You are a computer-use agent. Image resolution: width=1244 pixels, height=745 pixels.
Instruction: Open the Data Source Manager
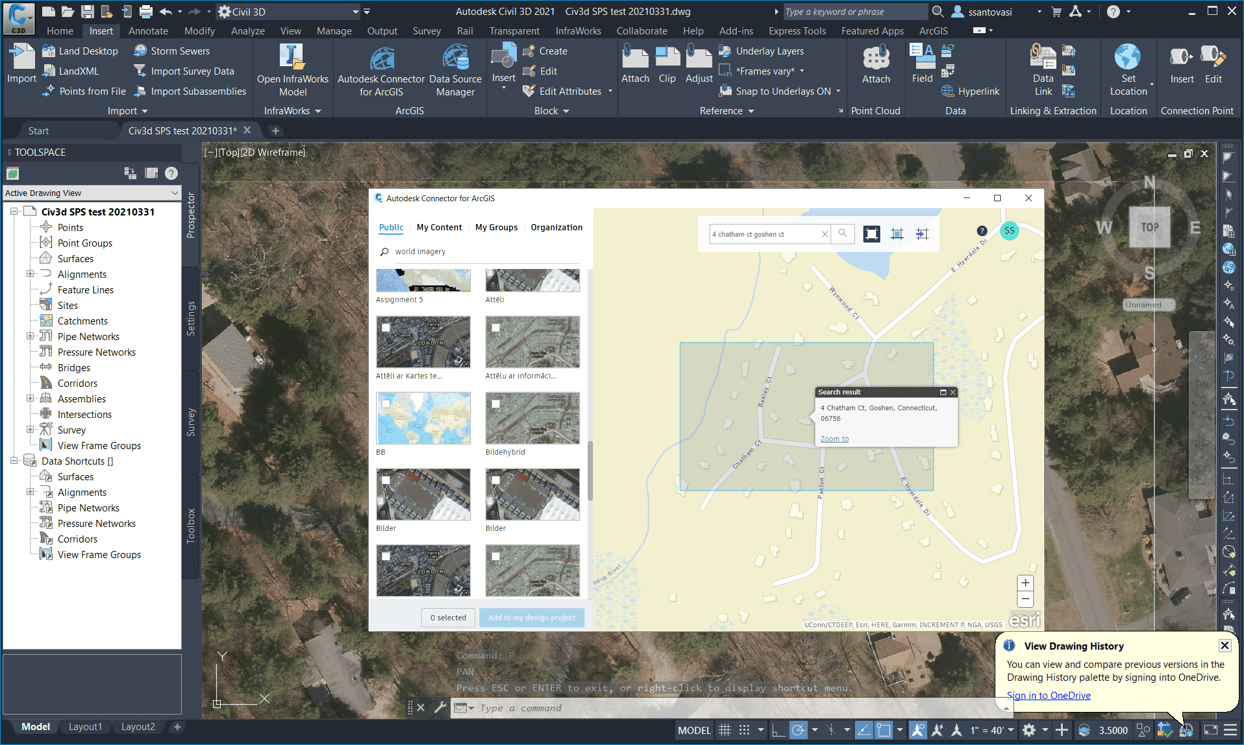pos(455,70)
